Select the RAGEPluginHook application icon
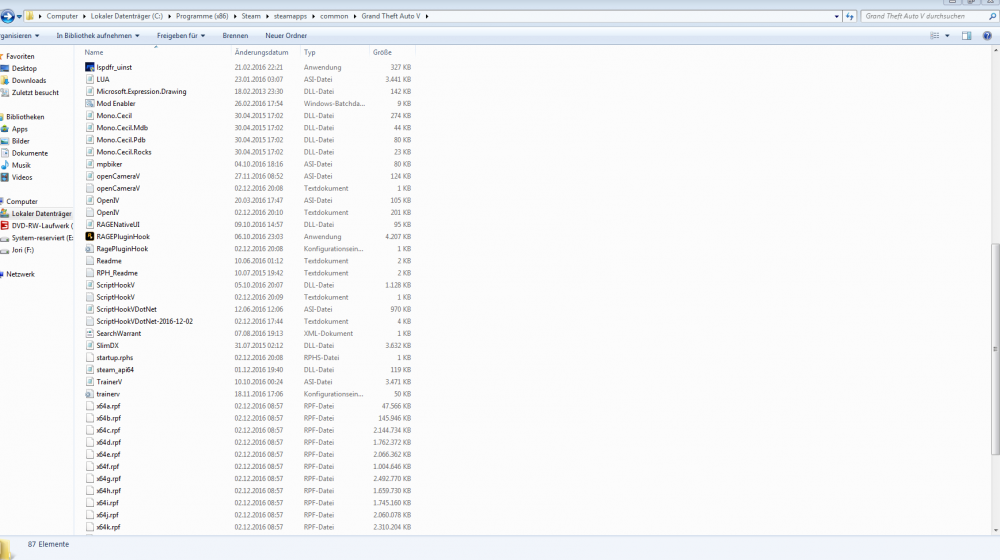1000x560 pixels. 89,237
